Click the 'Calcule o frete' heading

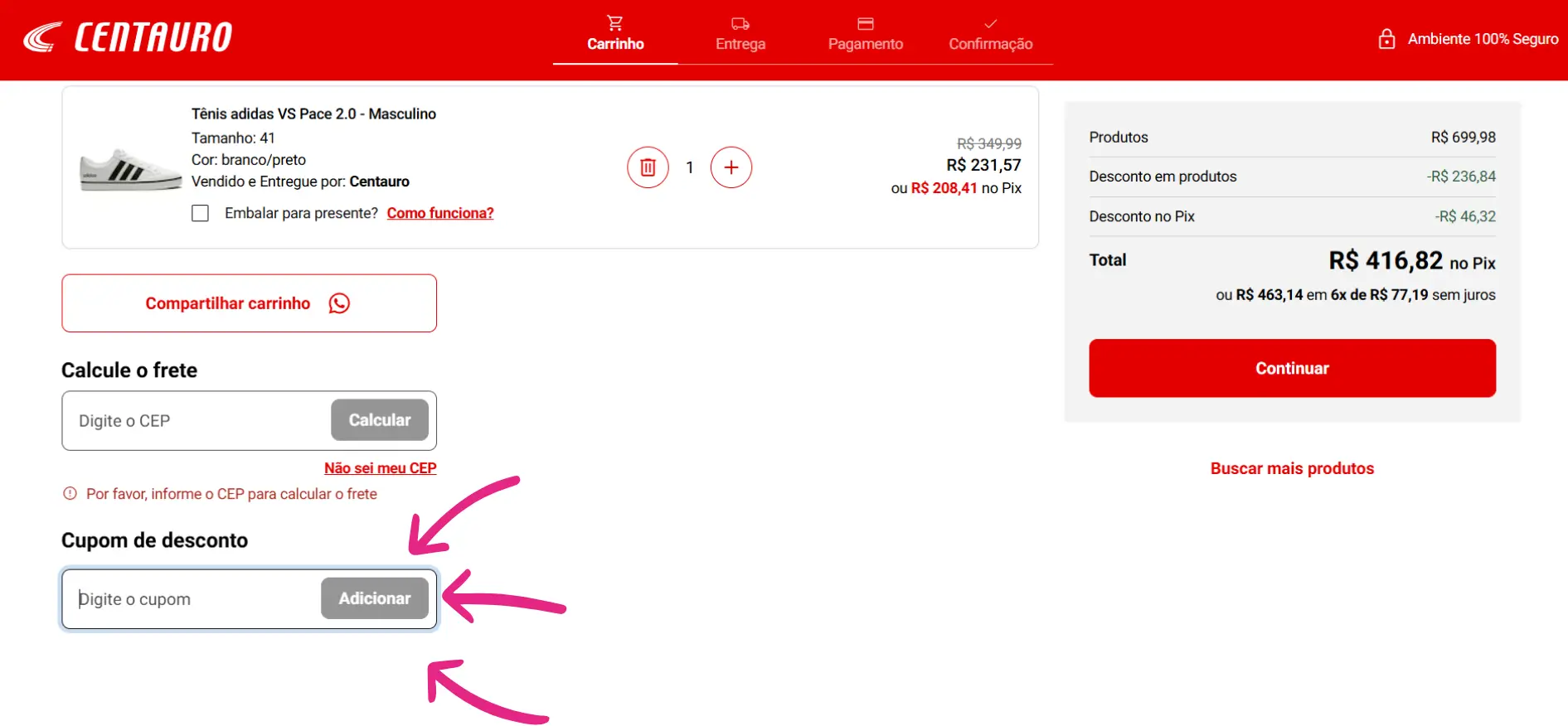coord(129,370)
